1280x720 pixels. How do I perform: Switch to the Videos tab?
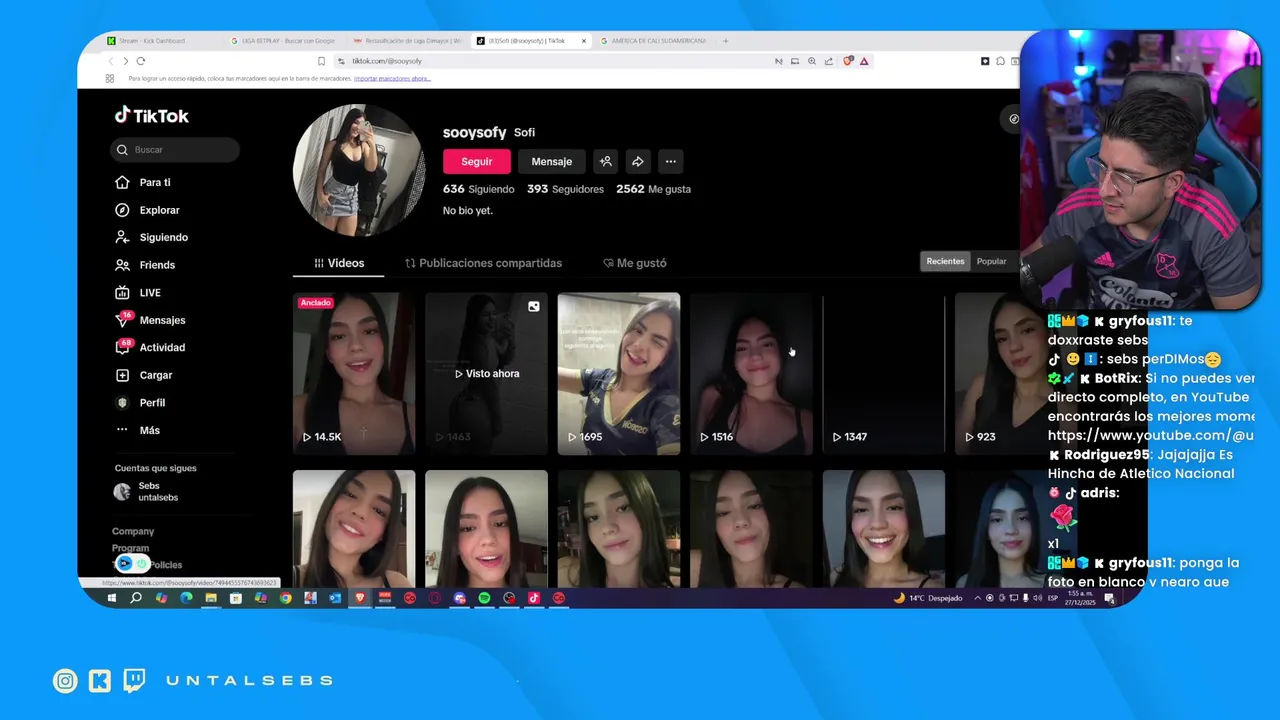pos(339,263)
